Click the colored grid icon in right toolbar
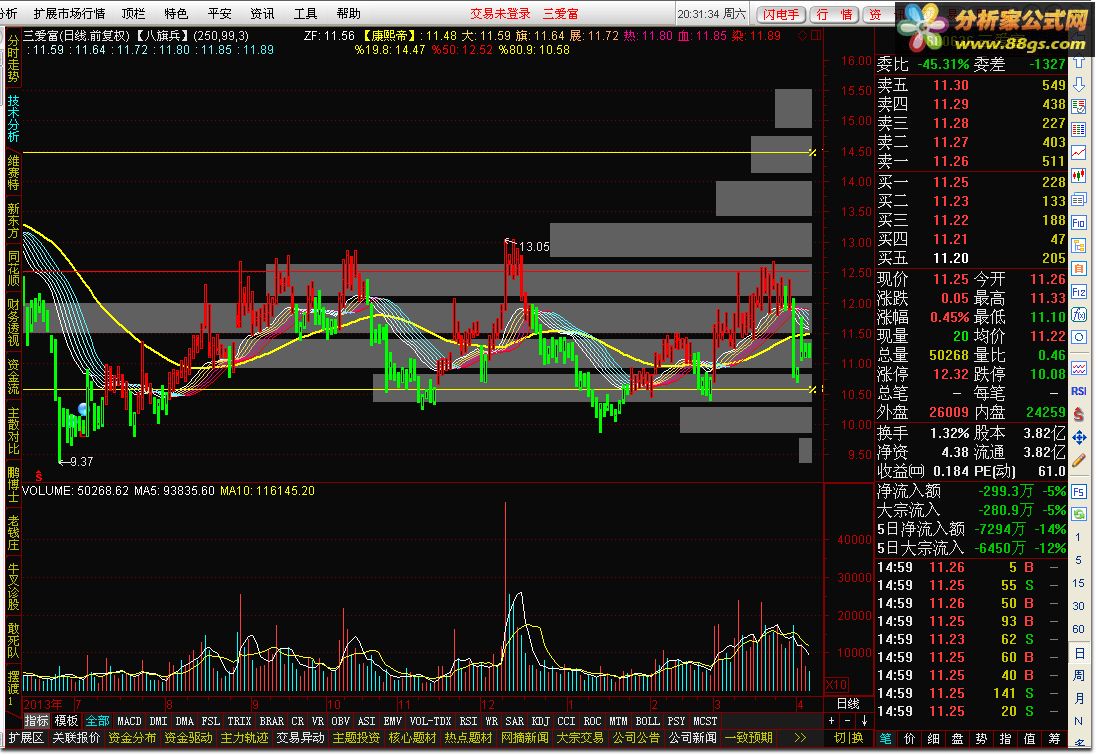 1079,129
